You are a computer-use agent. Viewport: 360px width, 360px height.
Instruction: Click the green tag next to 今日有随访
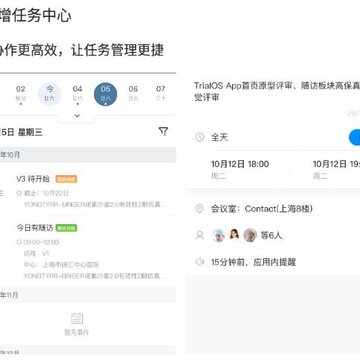(66, 228)
